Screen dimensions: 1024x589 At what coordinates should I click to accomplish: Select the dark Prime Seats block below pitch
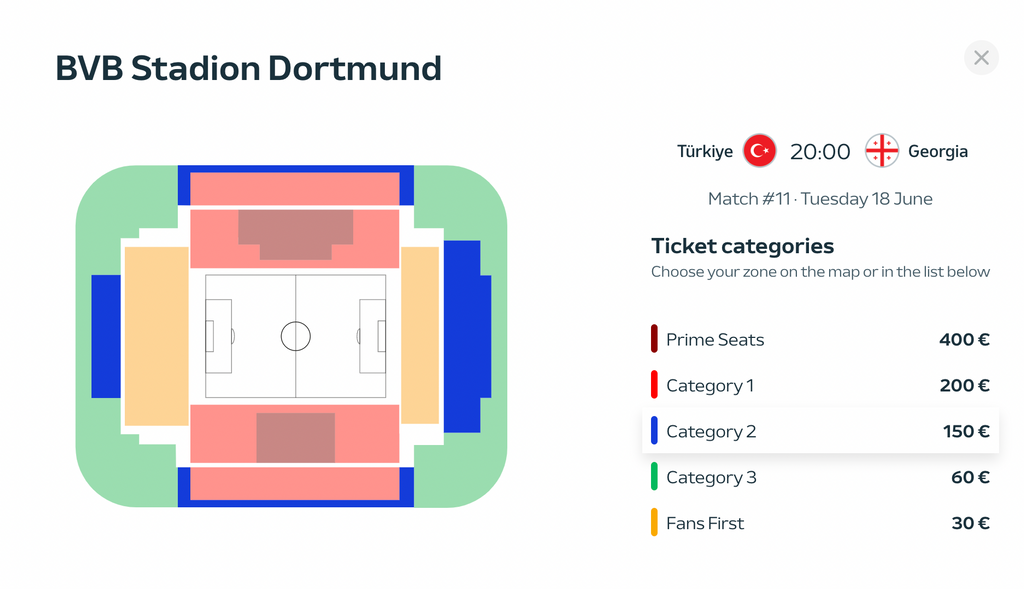(295, 438)
